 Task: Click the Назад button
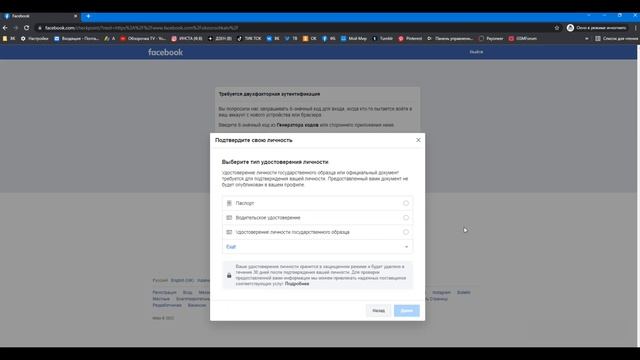click(378, 311)
